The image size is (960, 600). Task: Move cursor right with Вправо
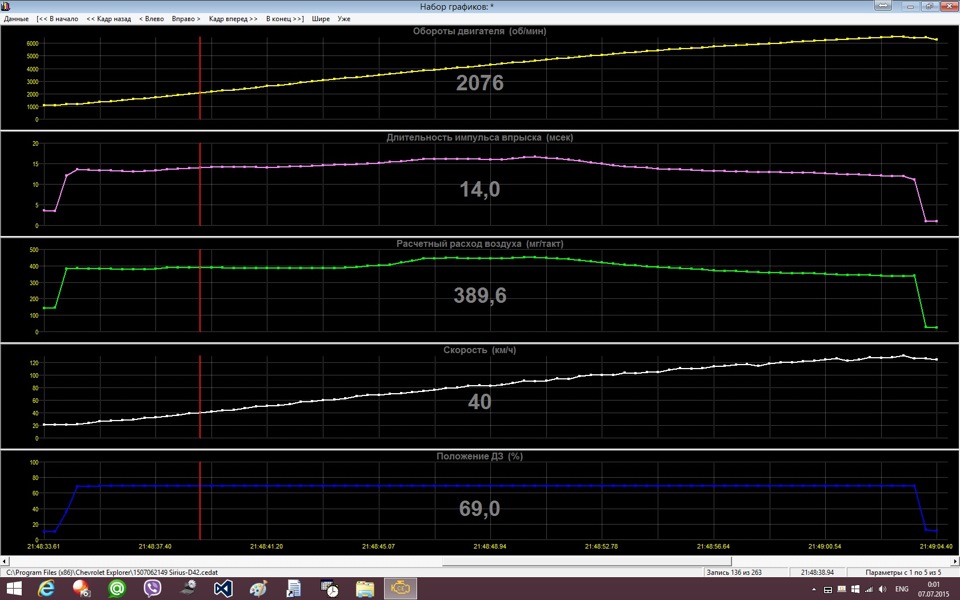[x=186, y=19]
